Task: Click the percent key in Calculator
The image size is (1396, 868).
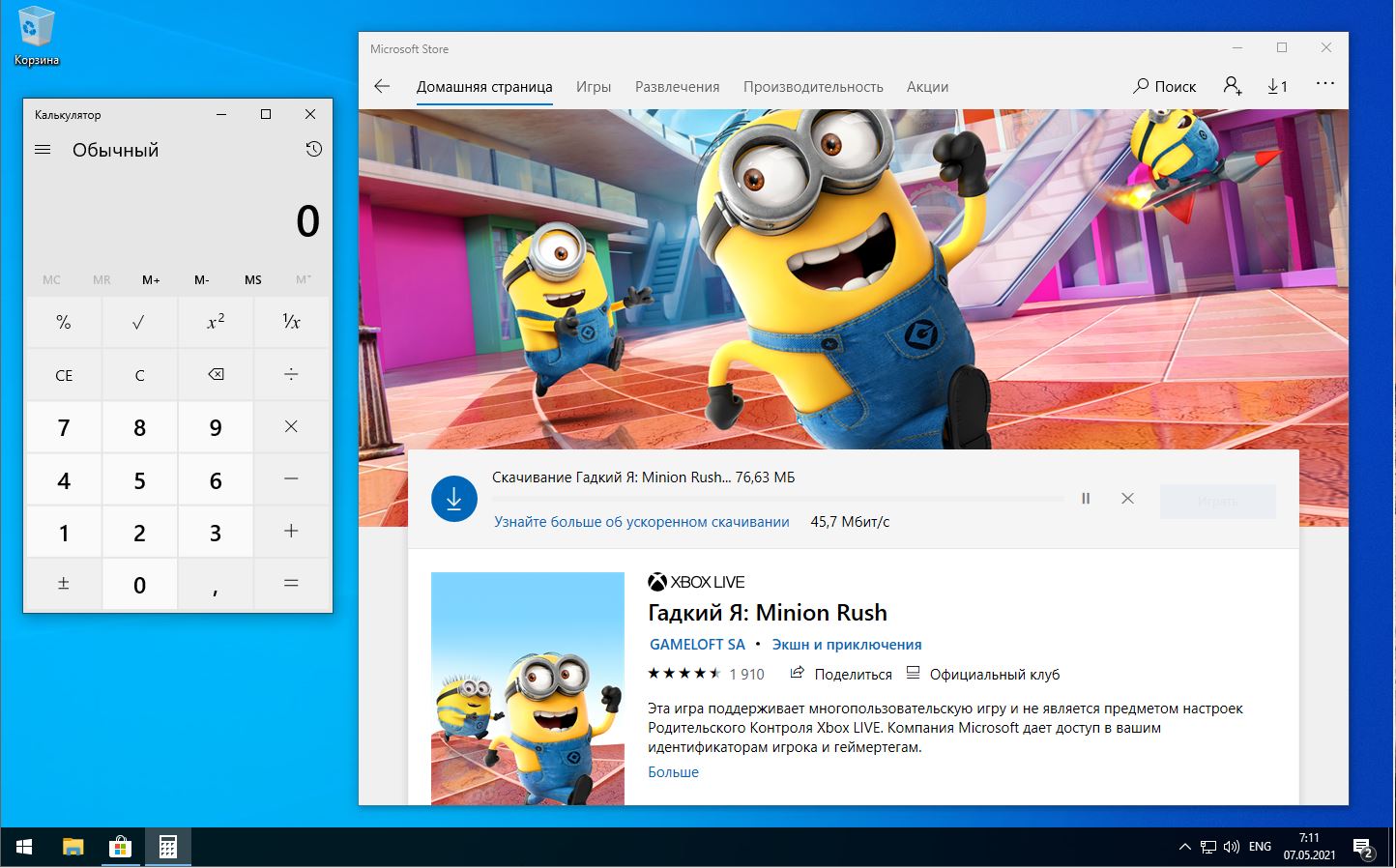Action: (x=64, y=322)
